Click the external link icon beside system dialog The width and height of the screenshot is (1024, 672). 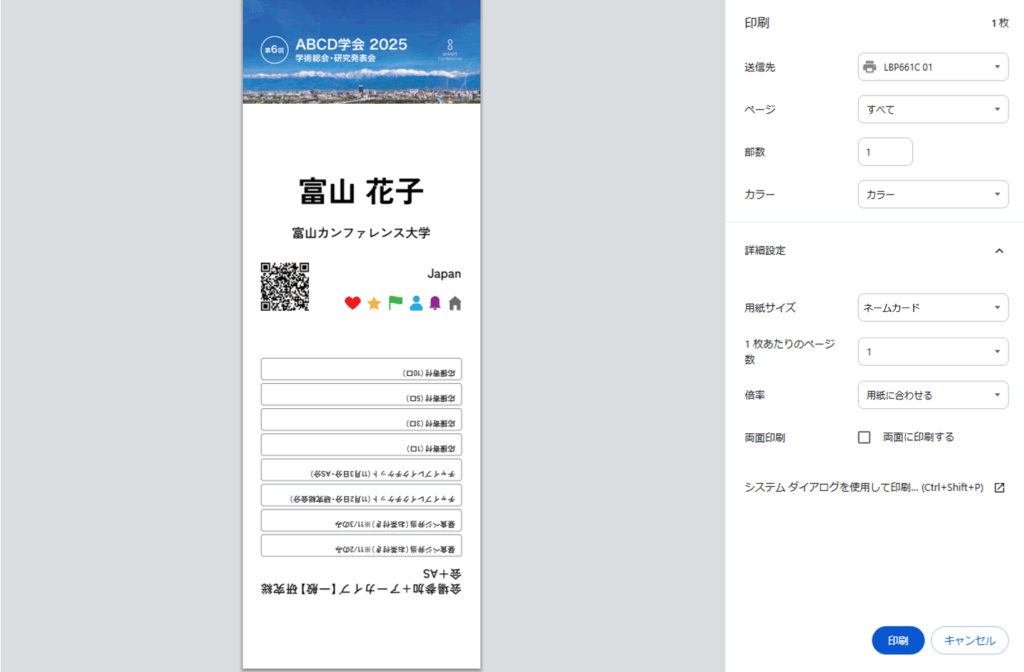click(x=999, y=487)
